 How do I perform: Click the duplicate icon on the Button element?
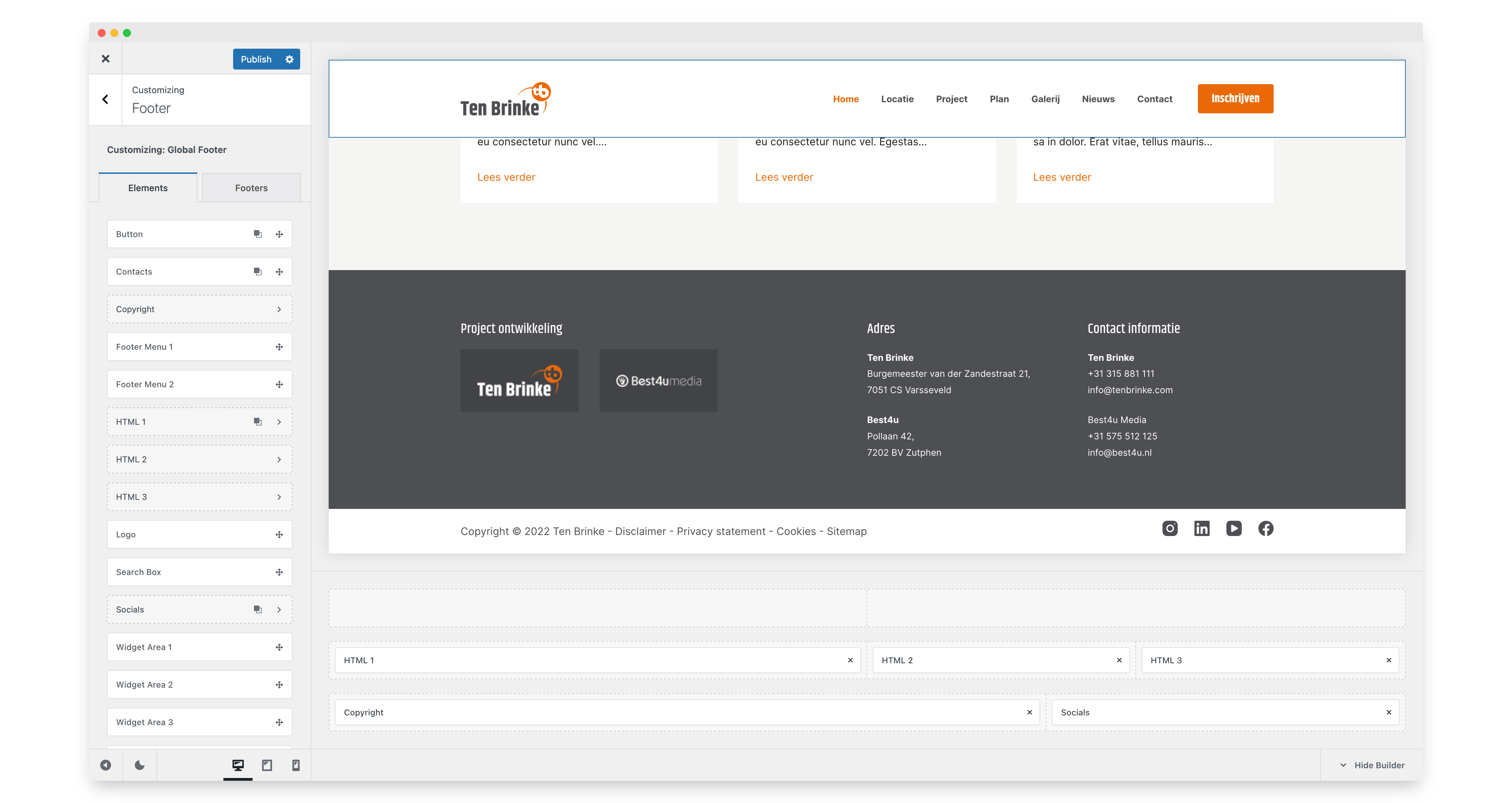(258, 234)
